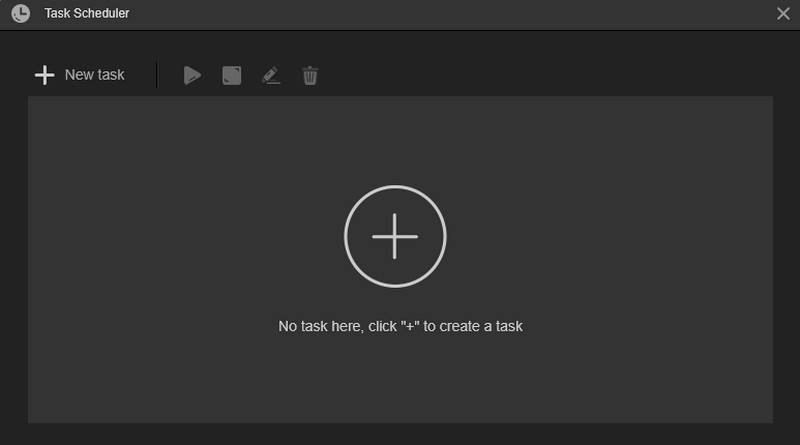Click the "Task Scheduler" window title
The height and width of the screenshot is (445, 800).
point(87,14)
